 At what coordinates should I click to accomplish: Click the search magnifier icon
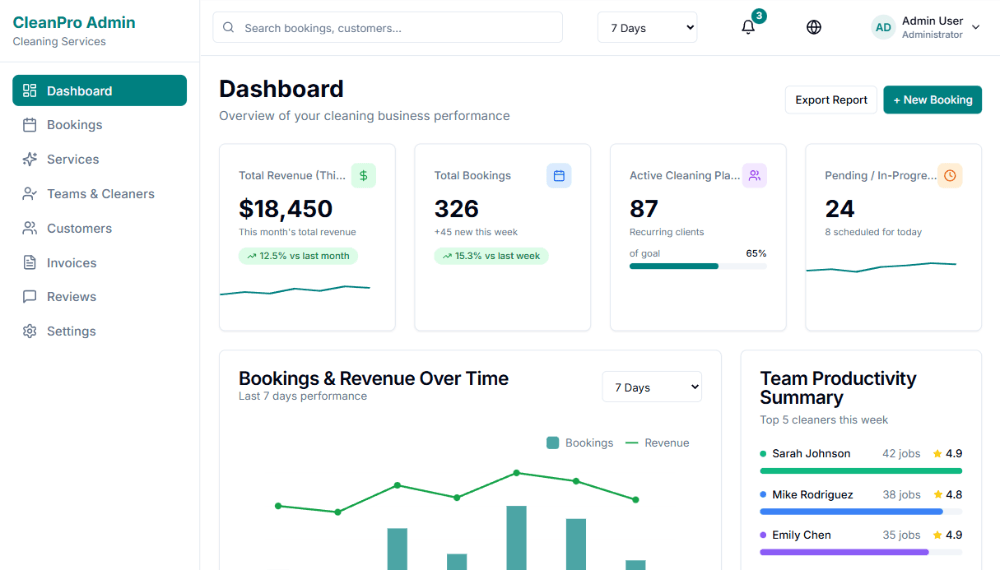tap(228, 27)
